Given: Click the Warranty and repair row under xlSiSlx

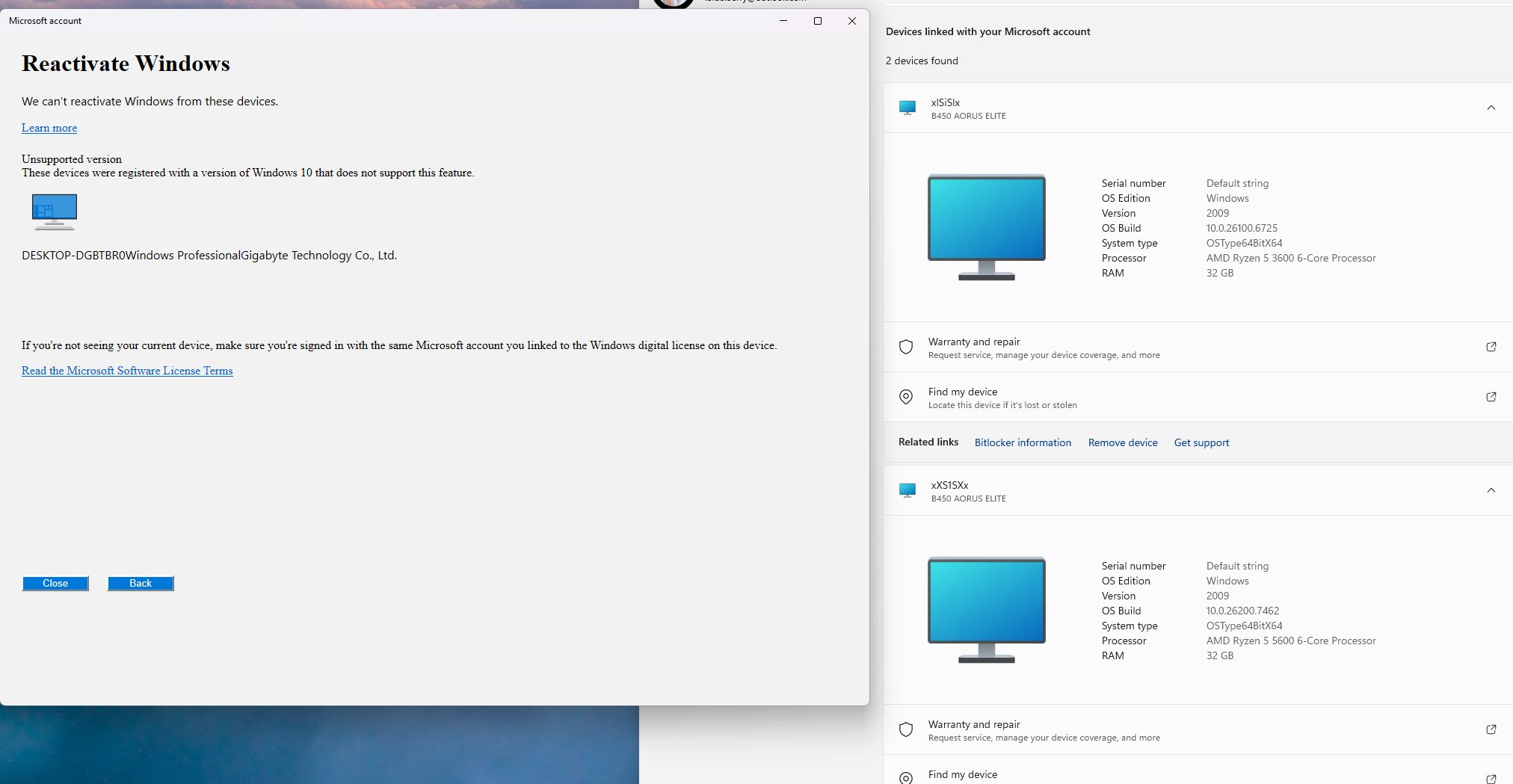Looking at the screenshot, I should 1198,347.
